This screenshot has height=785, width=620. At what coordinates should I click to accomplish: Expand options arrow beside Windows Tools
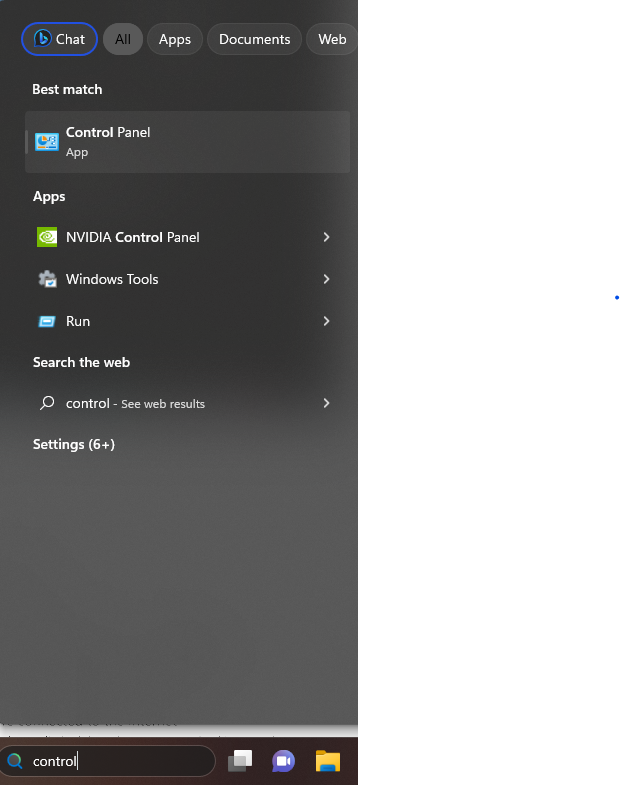point(326,279)
